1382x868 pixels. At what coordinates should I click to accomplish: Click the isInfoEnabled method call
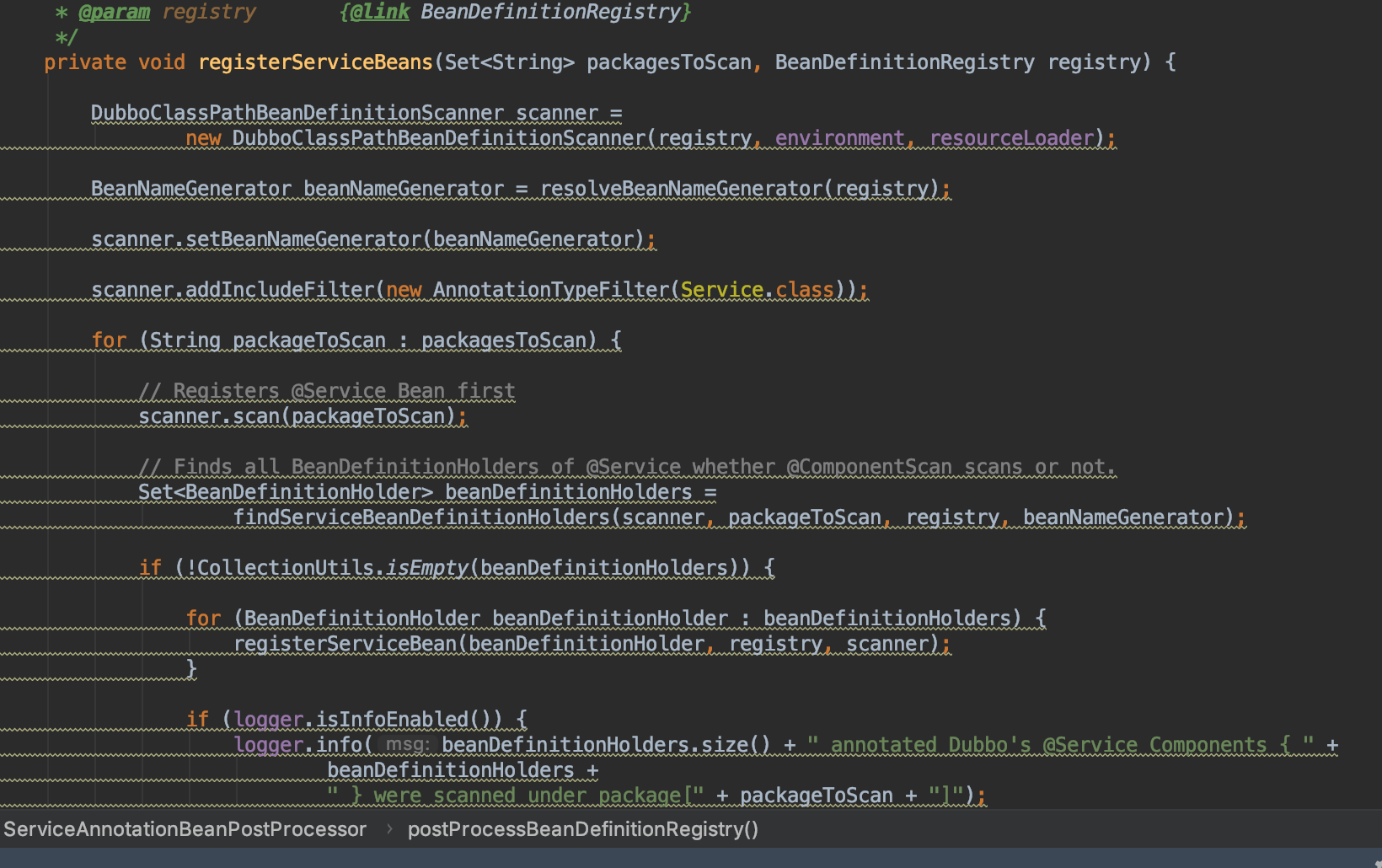point(392,720)
